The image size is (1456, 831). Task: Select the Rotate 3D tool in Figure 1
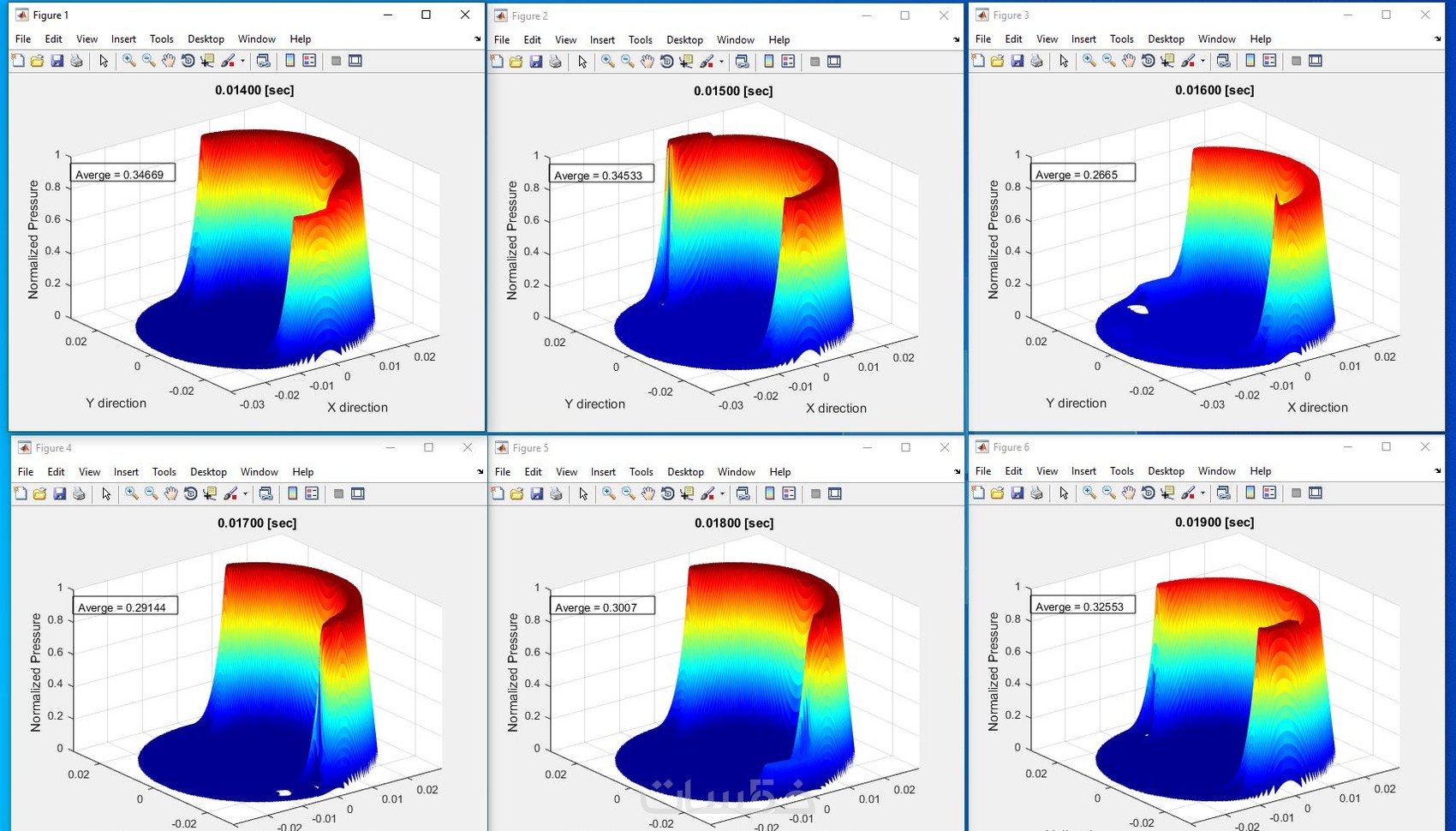tap(188, 61)
